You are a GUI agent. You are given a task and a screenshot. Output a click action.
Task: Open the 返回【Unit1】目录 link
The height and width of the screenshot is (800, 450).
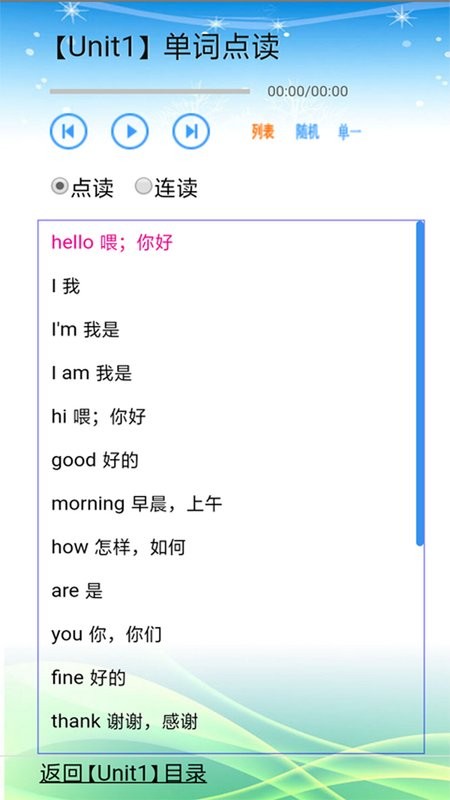tap(123, 773)
